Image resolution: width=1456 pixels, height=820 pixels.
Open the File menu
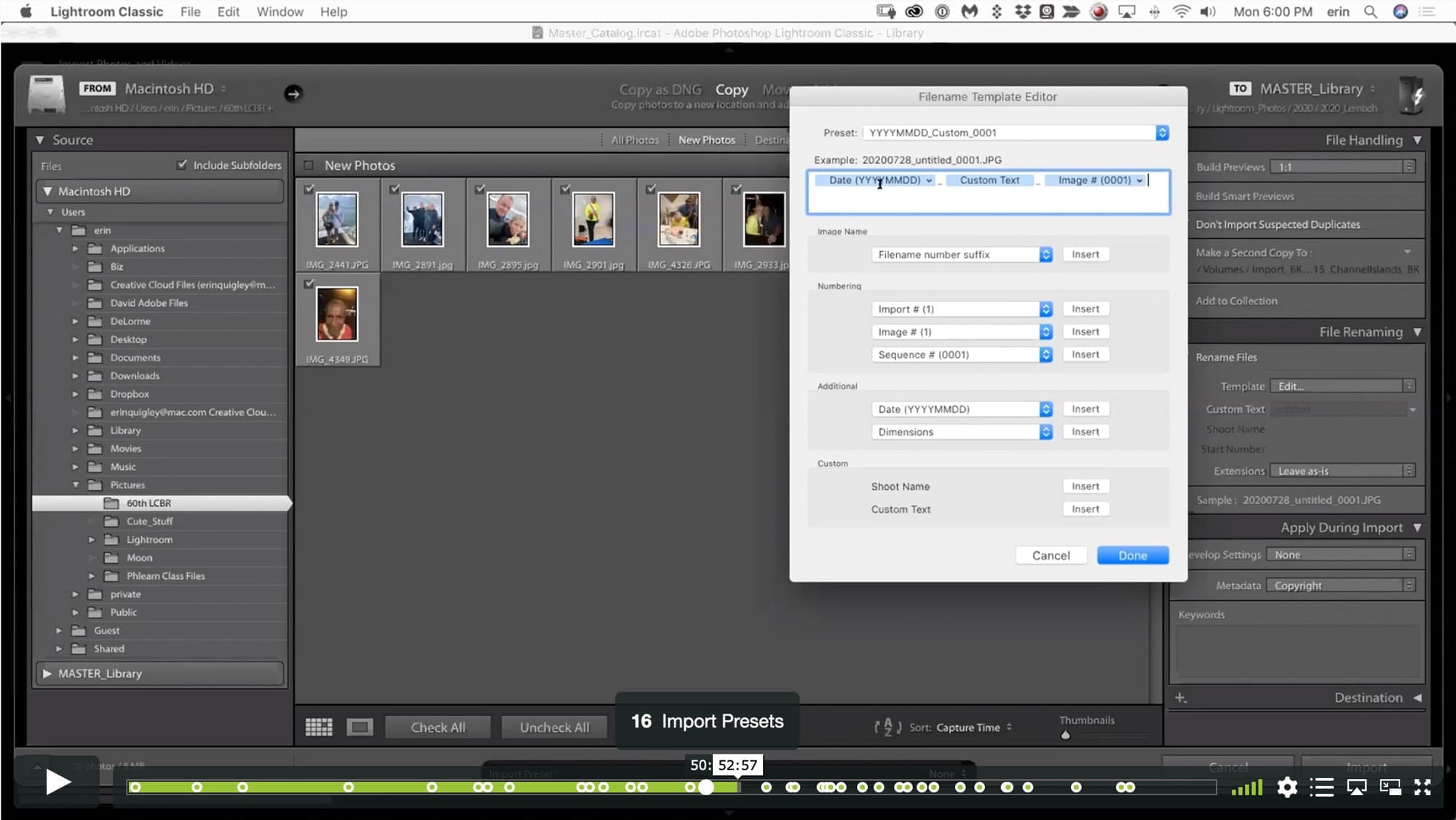[x=190, y=12]
